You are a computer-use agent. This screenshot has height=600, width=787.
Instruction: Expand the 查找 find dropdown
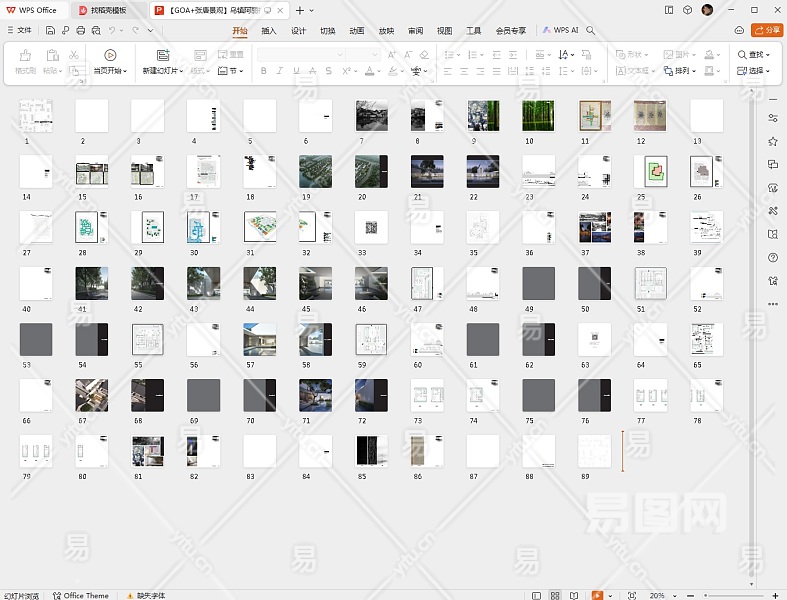754,55
